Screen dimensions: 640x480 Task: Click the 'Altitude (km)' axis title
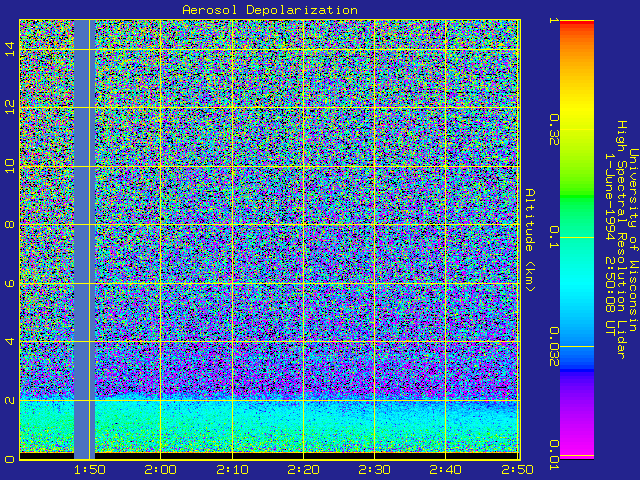click(x=529, y=240)
